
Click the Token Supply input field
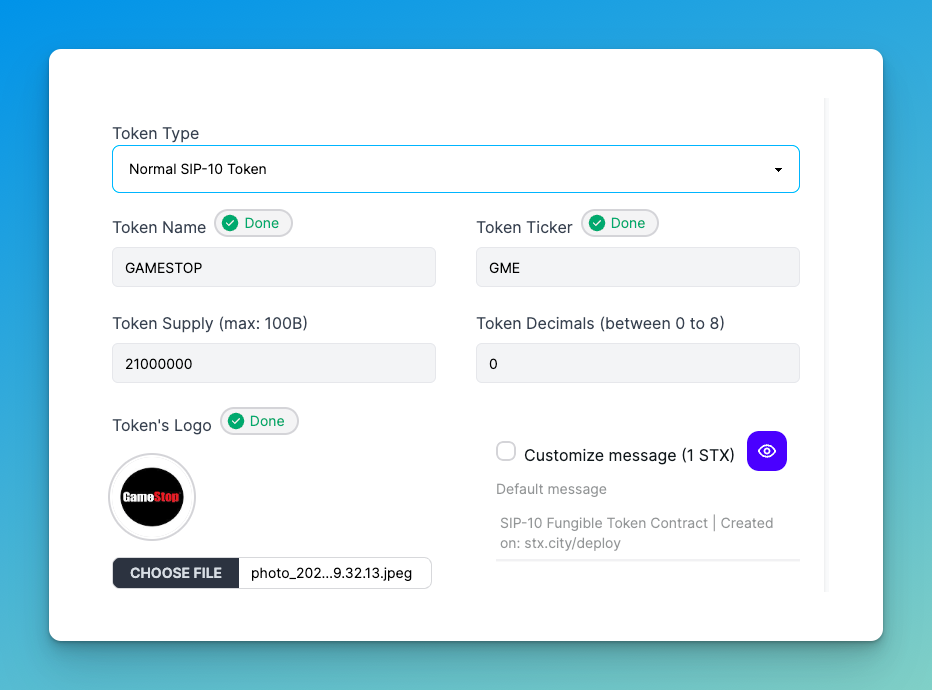coord(274,363)
